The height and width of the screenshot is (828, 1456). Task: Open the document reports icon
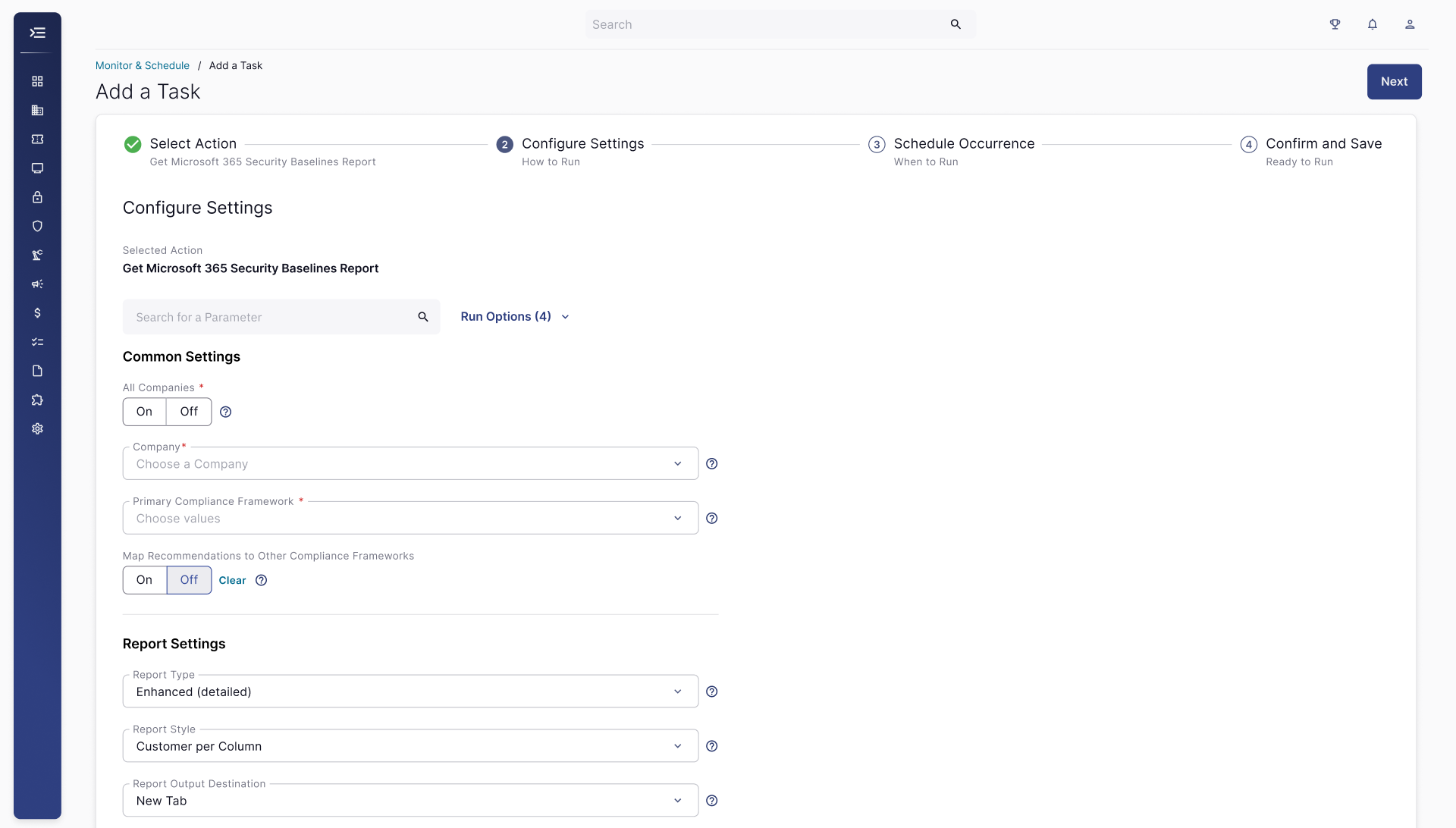(x=37, y=371)
